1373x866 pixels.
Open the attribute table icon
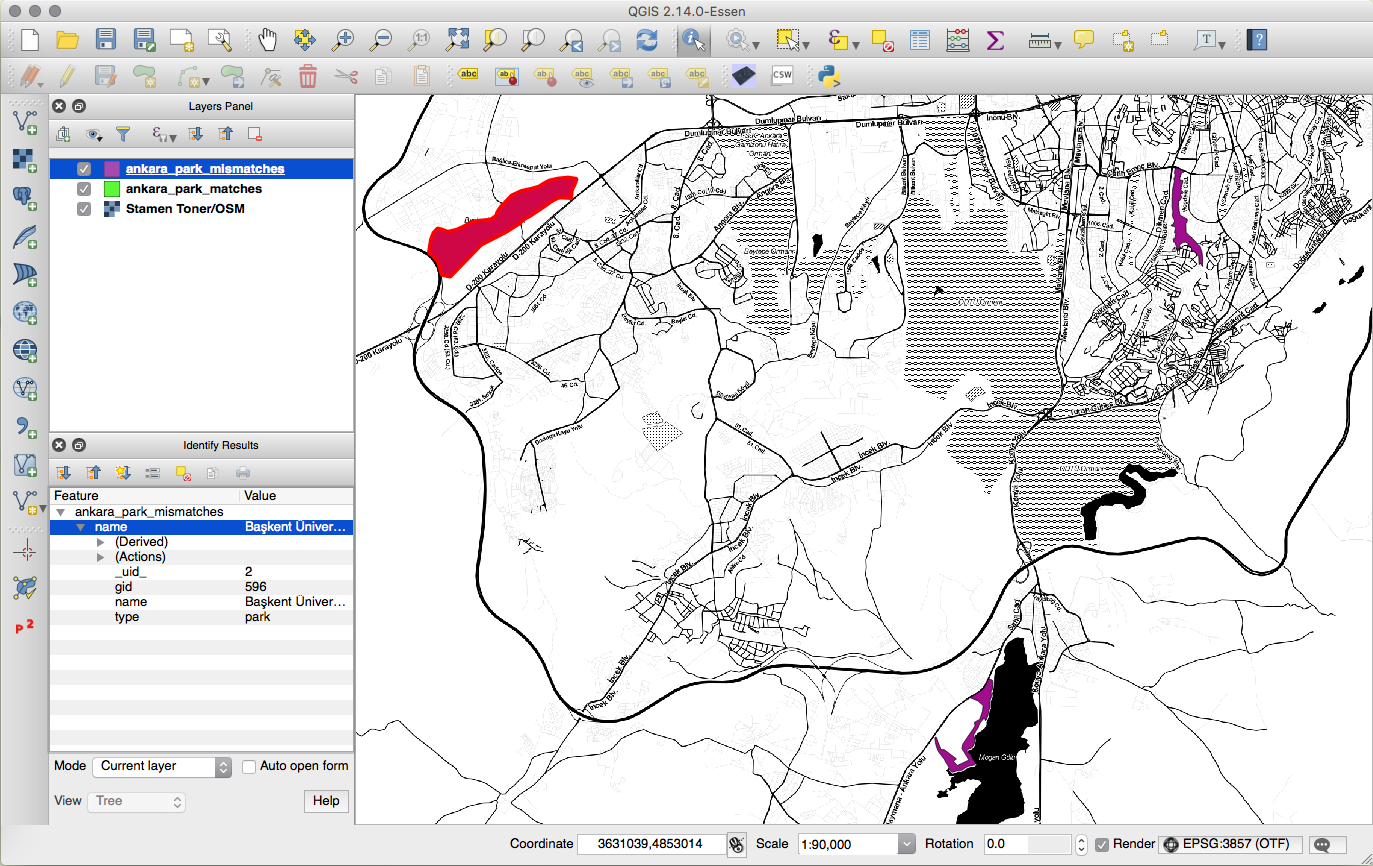click(920, 40)
